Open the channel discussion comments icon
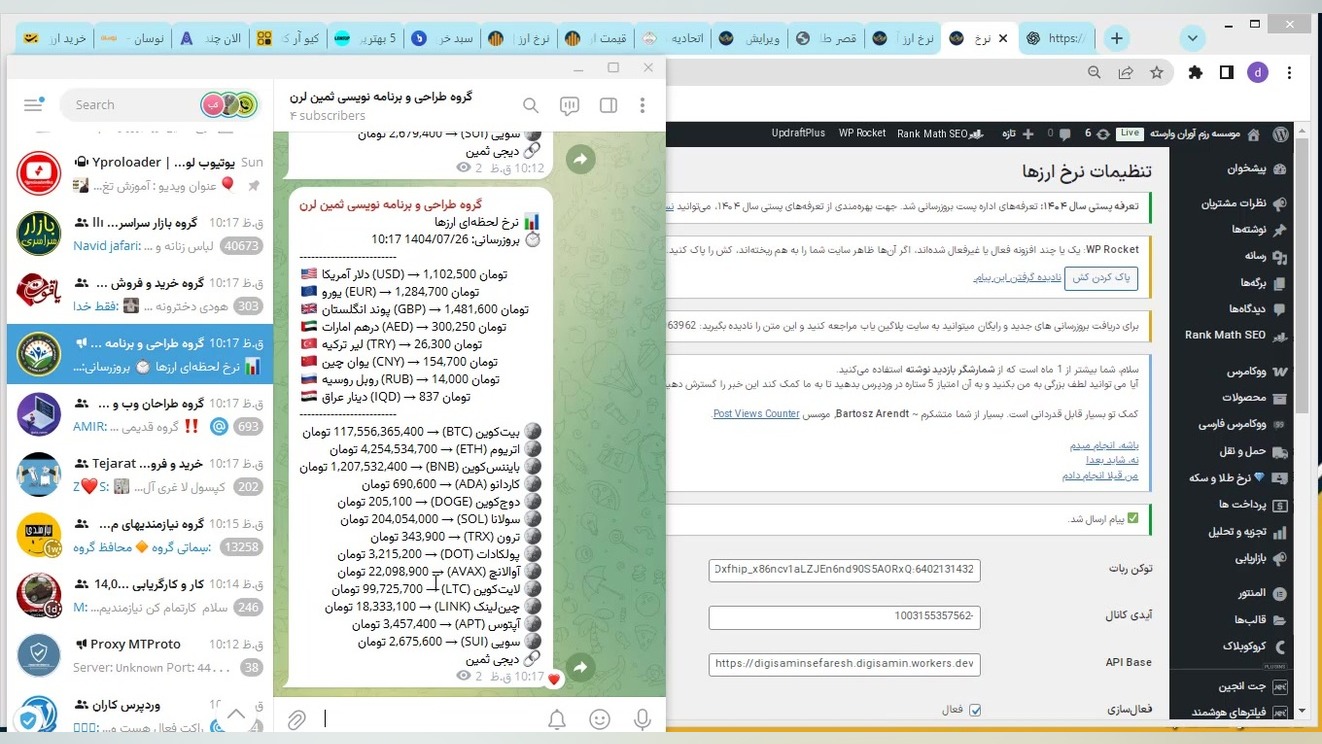This screenshot has height=744, width=1322. [x=570, y=106]
